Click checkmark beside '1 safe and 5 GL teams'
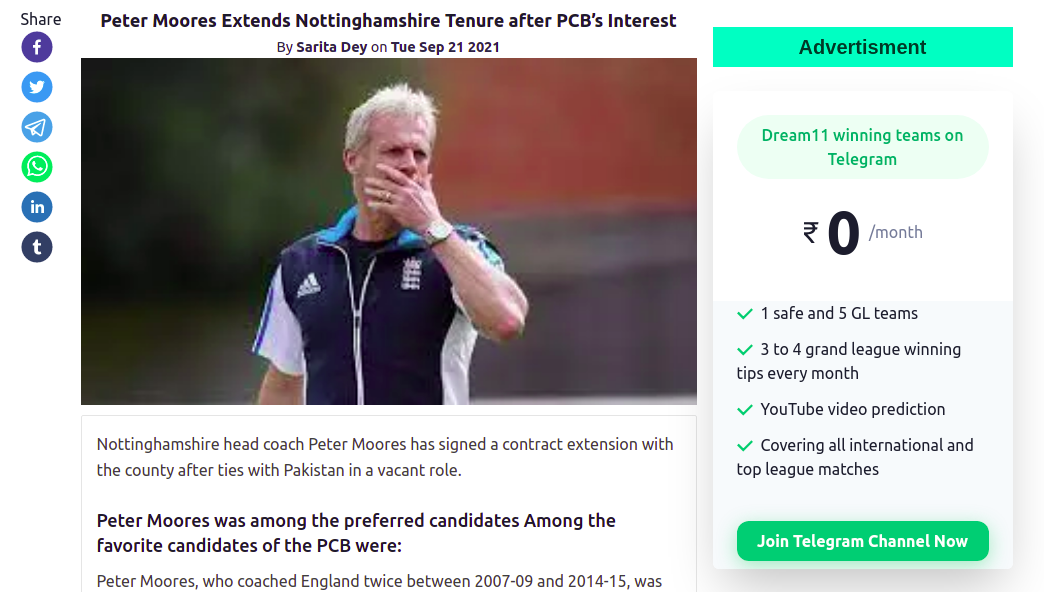 [745, 314]
